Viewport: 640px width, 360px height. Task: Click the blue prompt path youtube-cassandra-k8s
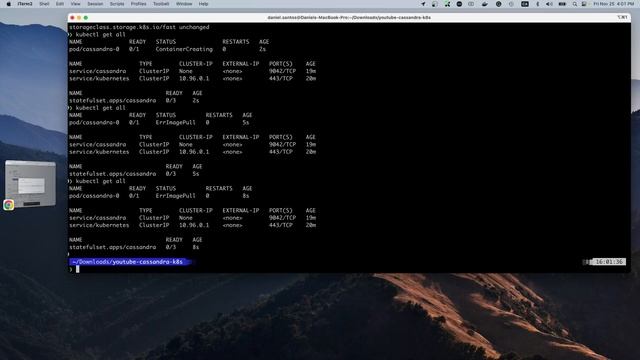[127, 262]
